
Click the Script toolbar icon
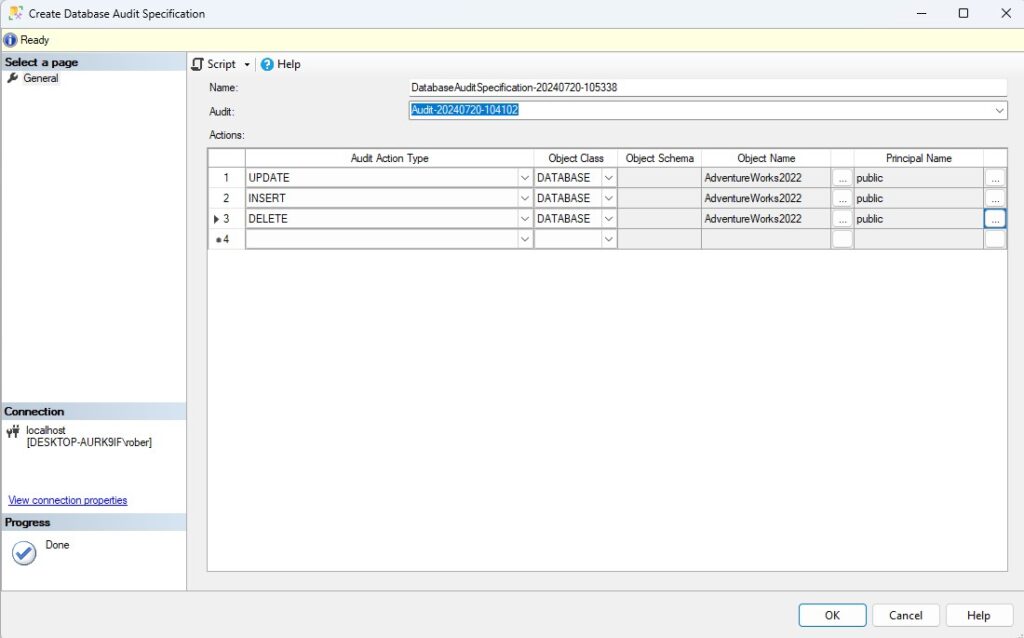(198, 64)
